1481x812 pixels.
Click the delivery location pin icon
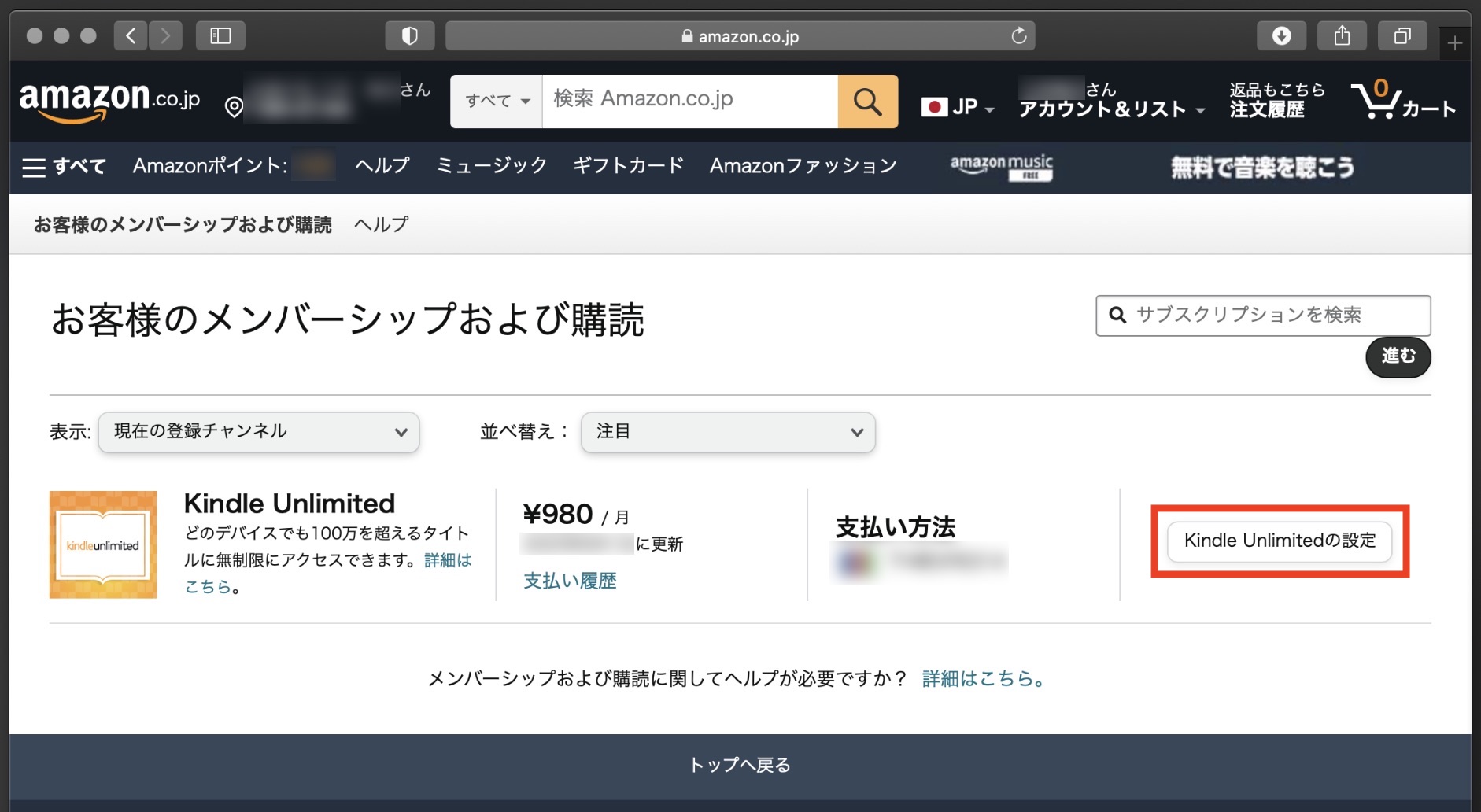click(x=234, y=106)
